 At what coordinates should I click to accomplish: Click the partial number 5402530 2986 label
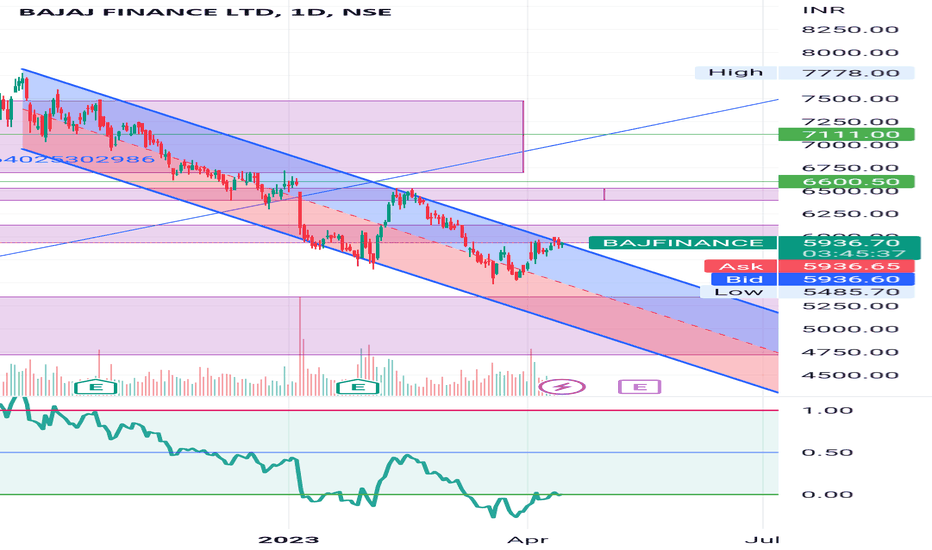(x=77, y=159)
